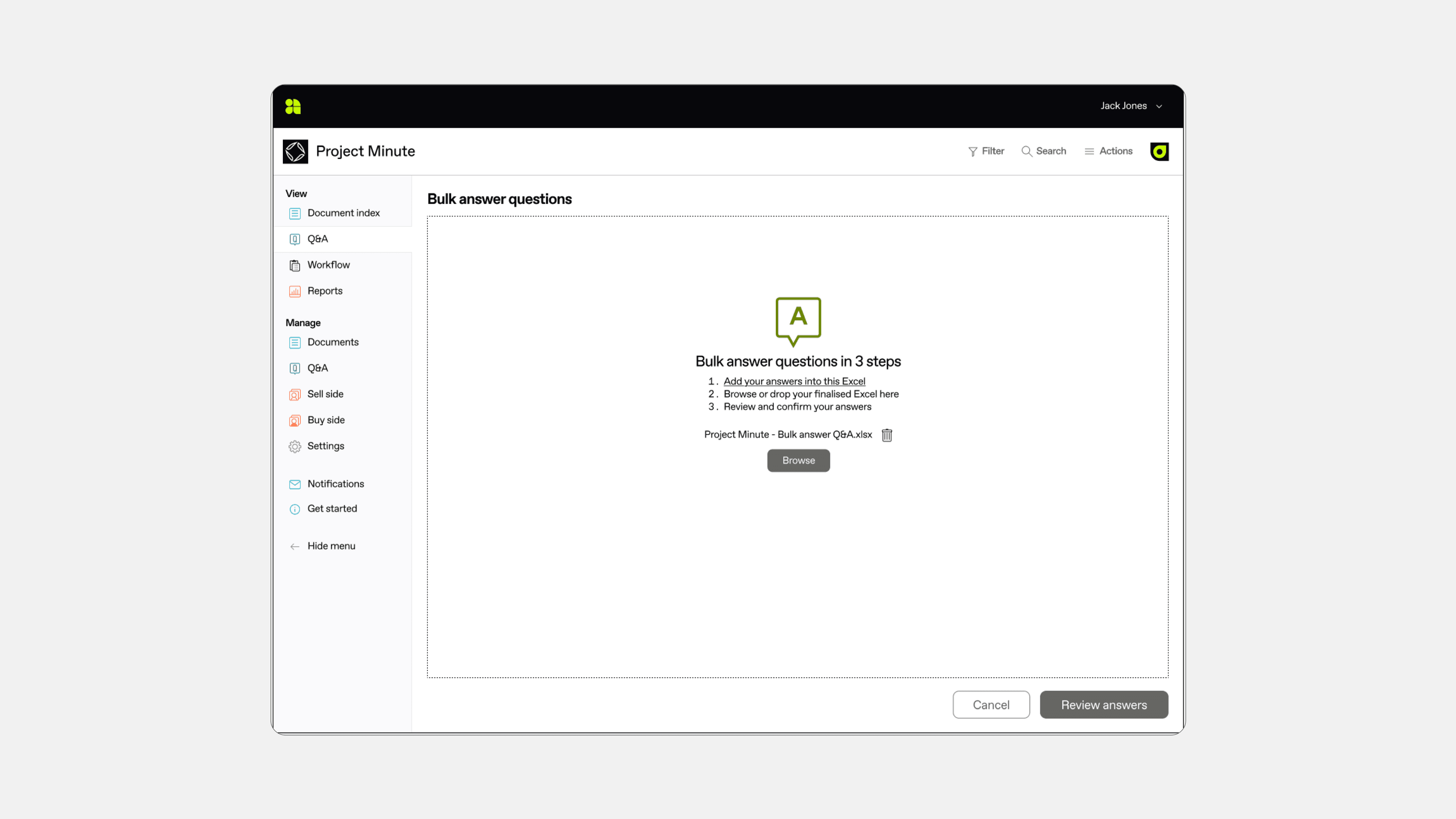Open Search in the header
The width and height of the screenshot is (1456, 819).
pos(1051,151)
